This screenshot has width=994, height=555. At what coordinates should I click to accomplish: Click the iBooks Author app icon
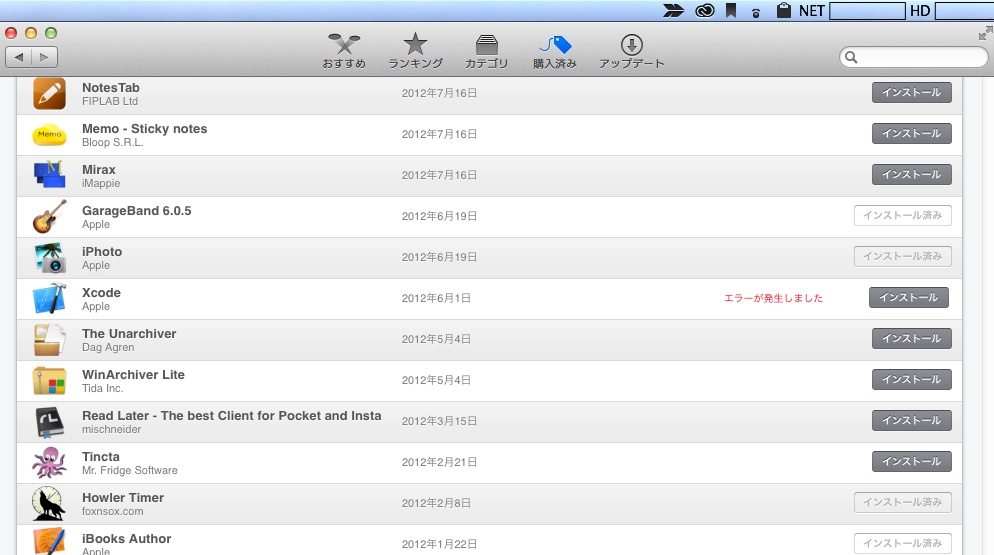[49, 541]
